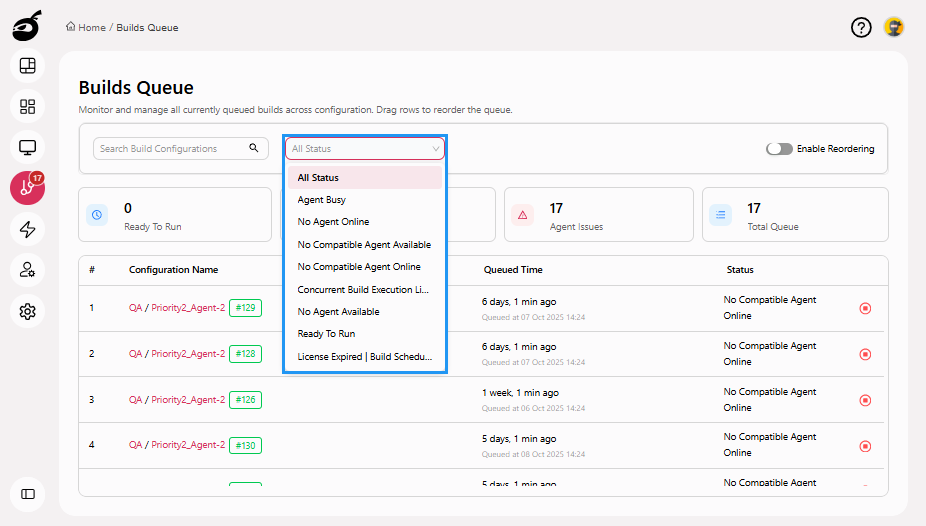926x526 pixels.
Task: Stop queued build #128
Action: [x=865, y=354]
